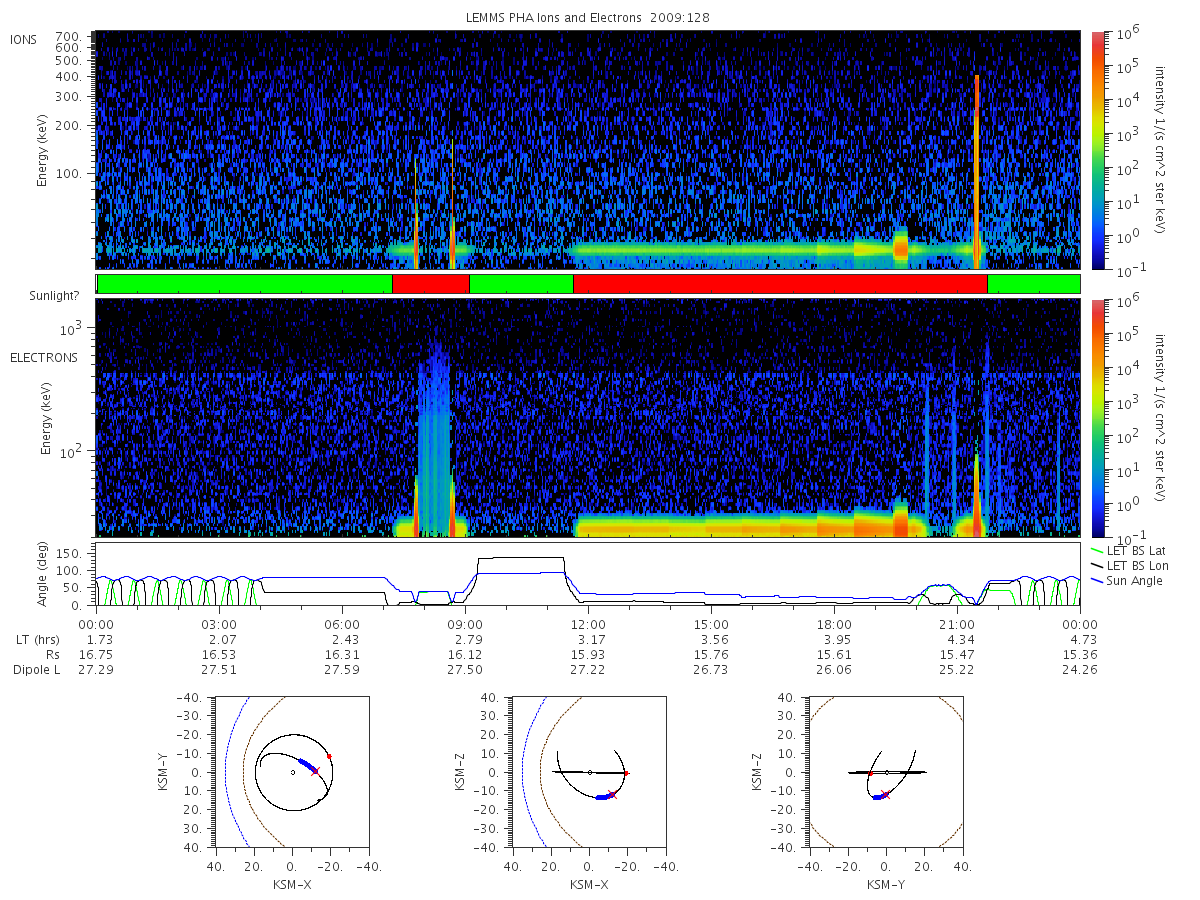
Task: Select the long red sunlight bar segment
Action: [780, 284]
